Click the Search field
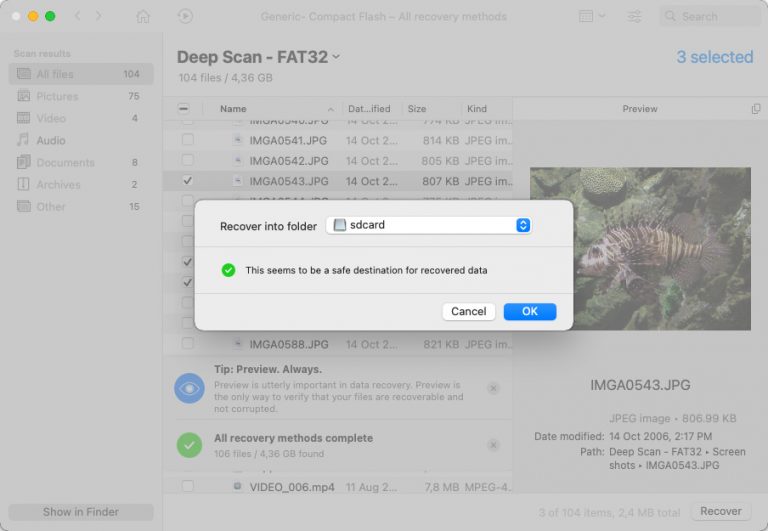 (x=710, y=17)
